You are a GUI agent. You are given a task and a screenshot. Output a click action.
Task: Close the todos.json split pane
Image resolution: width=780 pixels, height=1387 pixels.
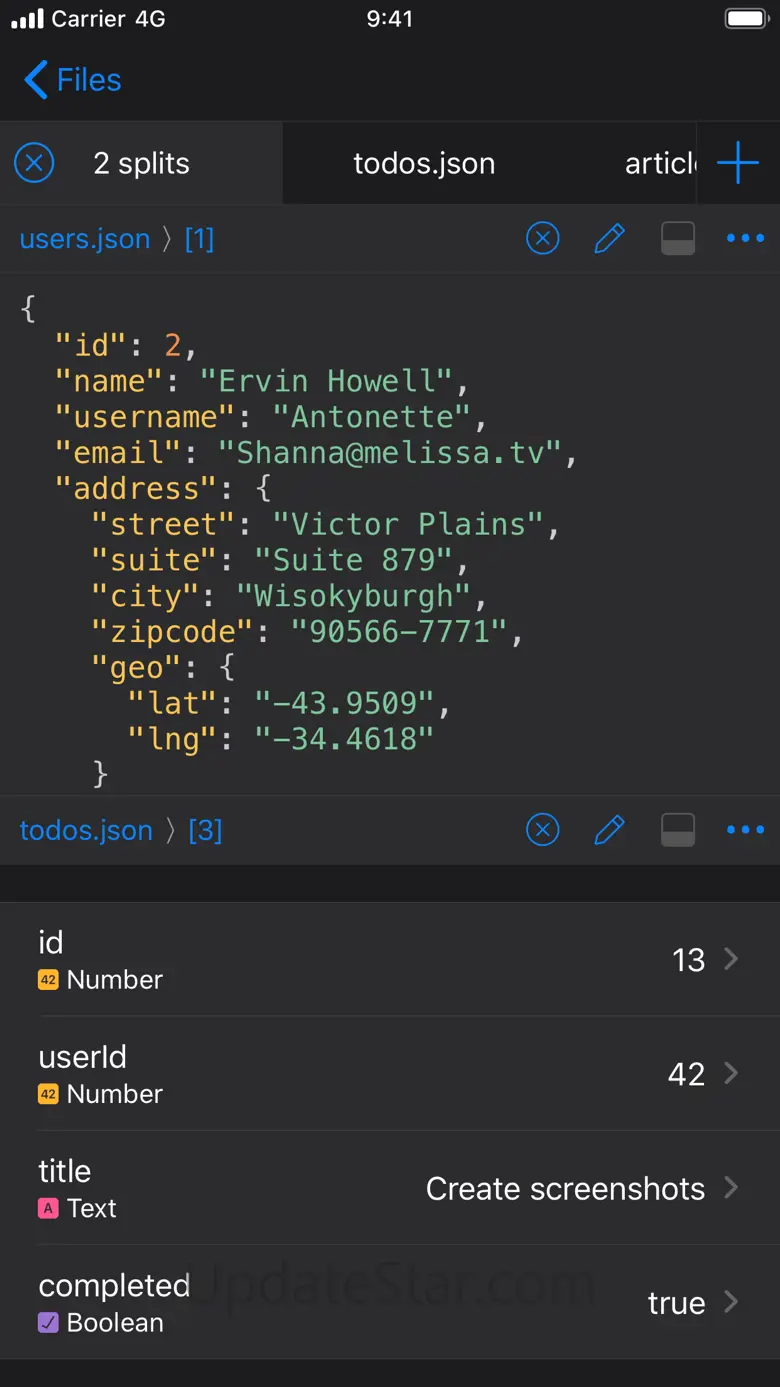tap(543, 830)
